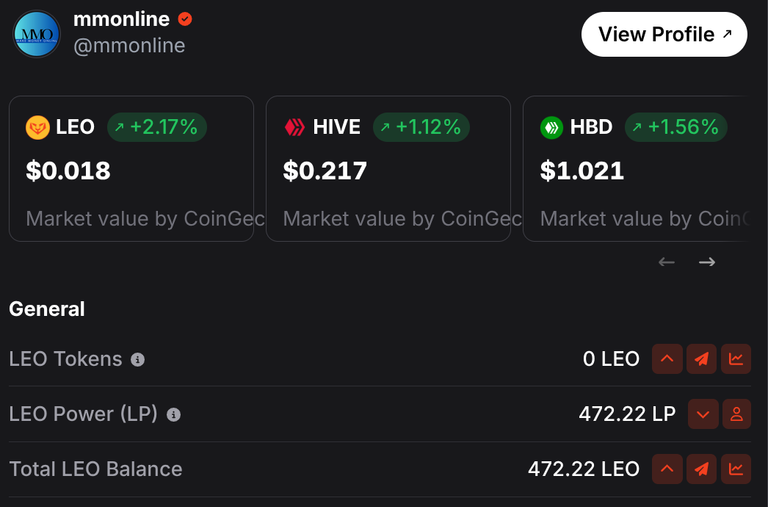The height and width of the screenshot is (507, 768).
Task: Go to next price cards with right arrow
Action: (x=707, y=262)
